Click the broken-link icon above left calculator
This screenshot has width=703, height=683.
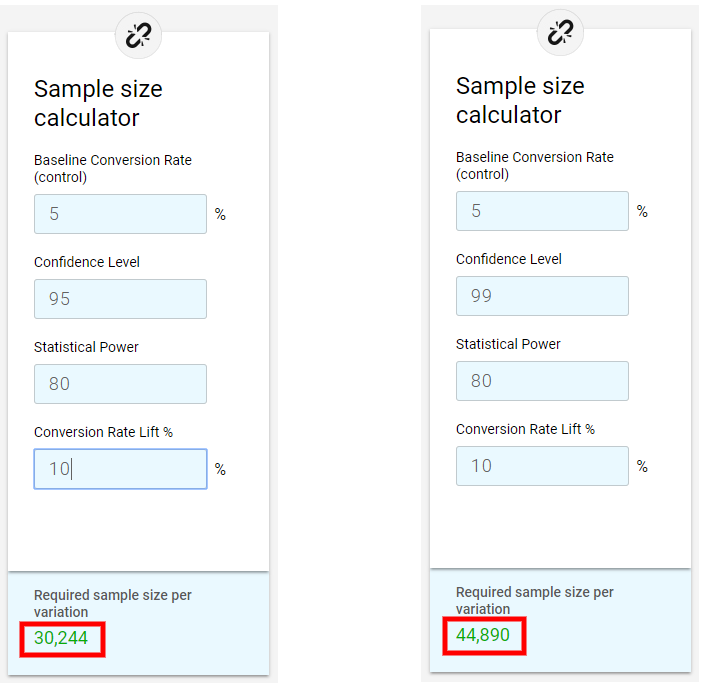tap(138, 35)
